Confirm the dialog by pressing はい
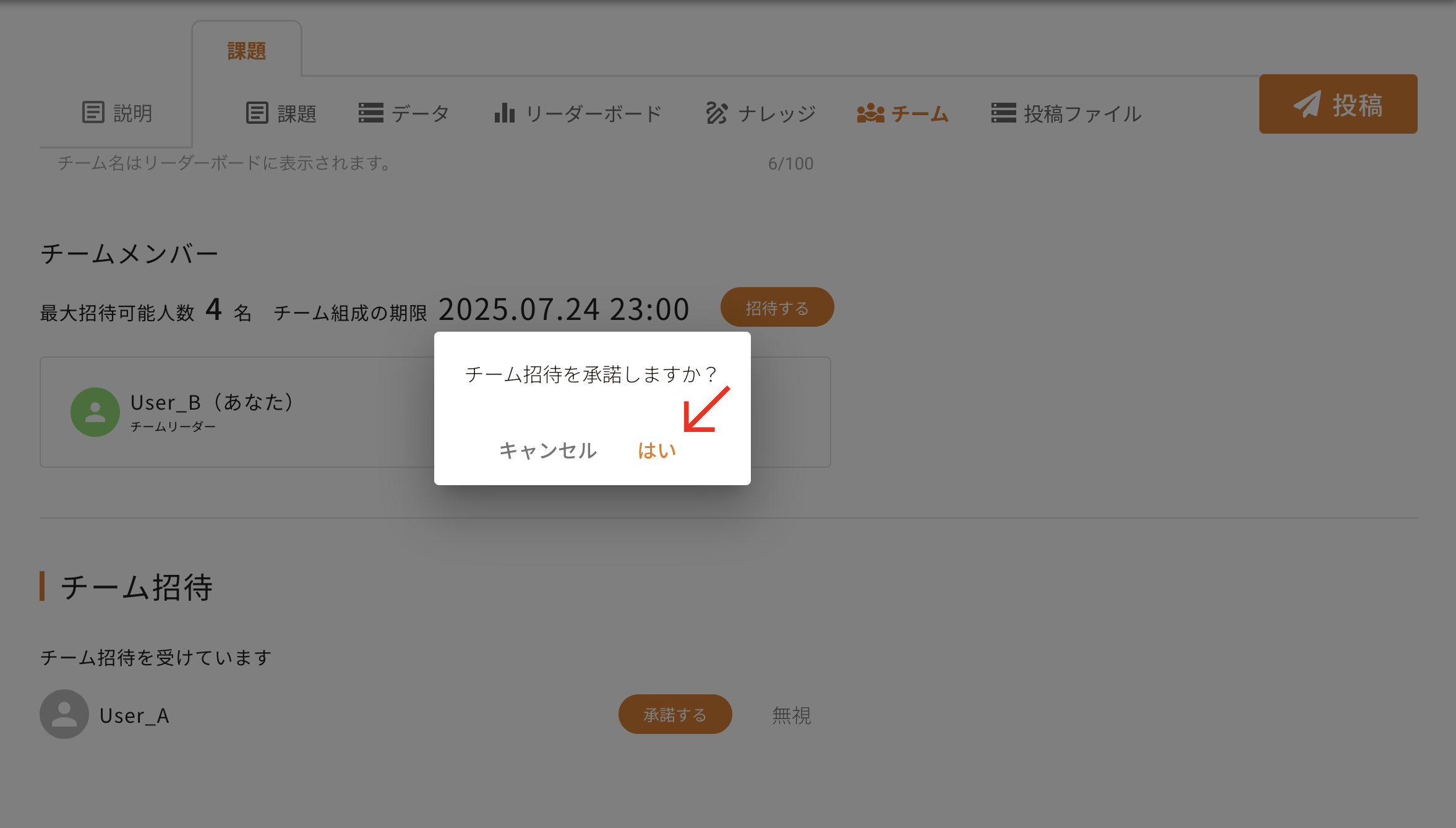 pos(657,451)
